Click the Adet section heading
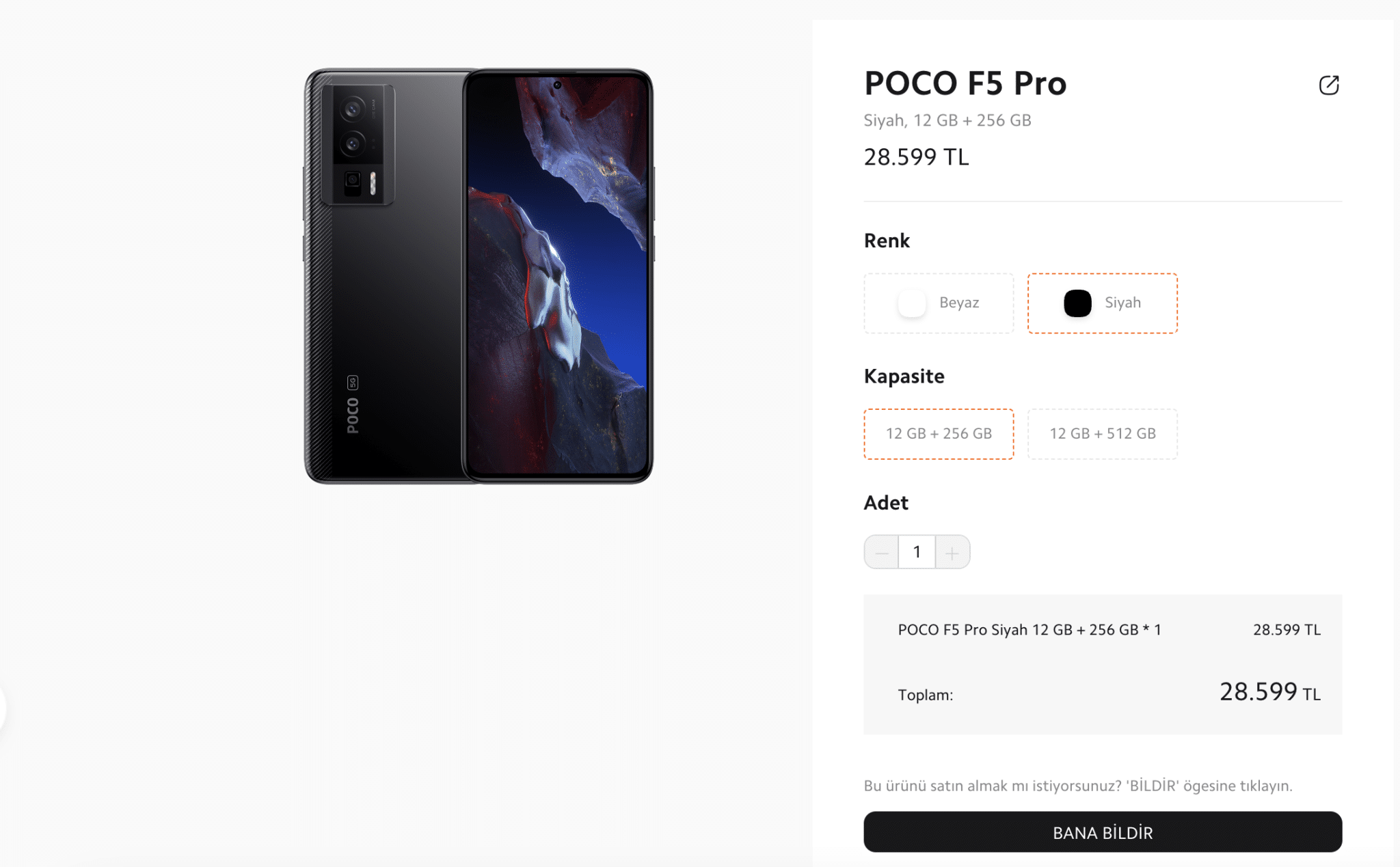The height and width of the screenshot is (867, 1400). [886, 503]
